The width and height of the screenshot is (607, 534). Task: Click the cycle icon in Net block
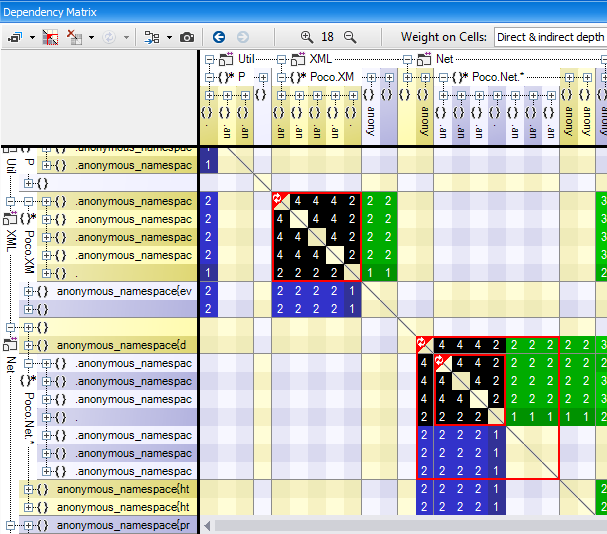425,344
